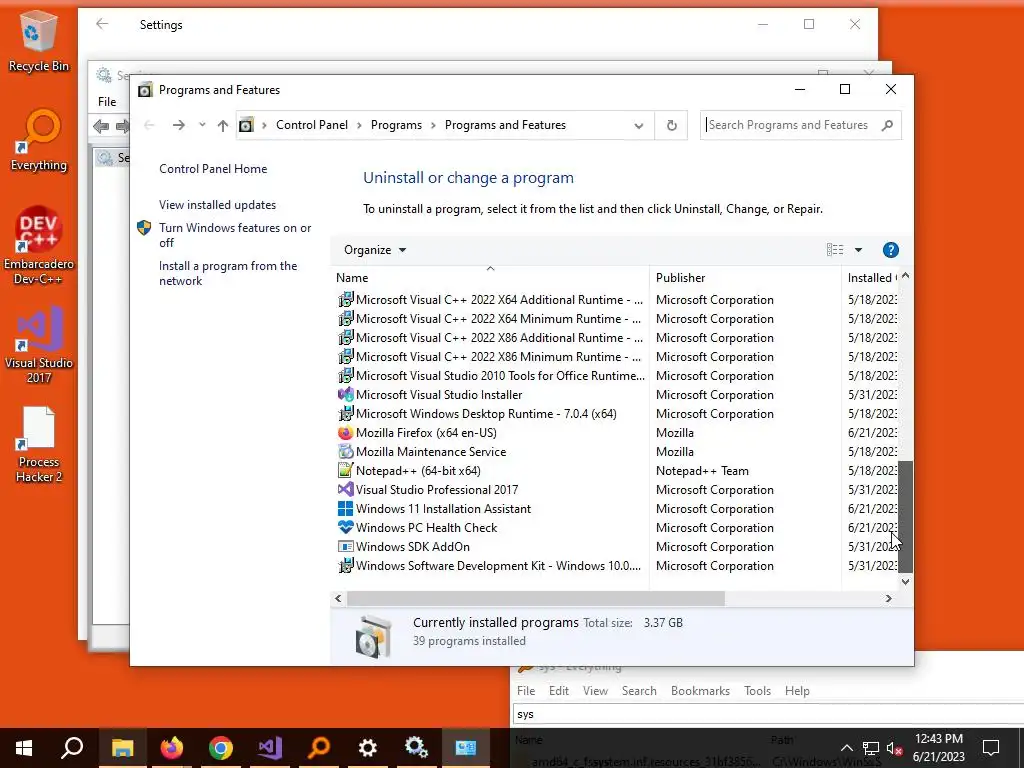Expand the chevron after Control Panel in breadcrumb
The height and width of the screenshot is (768, 1024).
point(359,125)
